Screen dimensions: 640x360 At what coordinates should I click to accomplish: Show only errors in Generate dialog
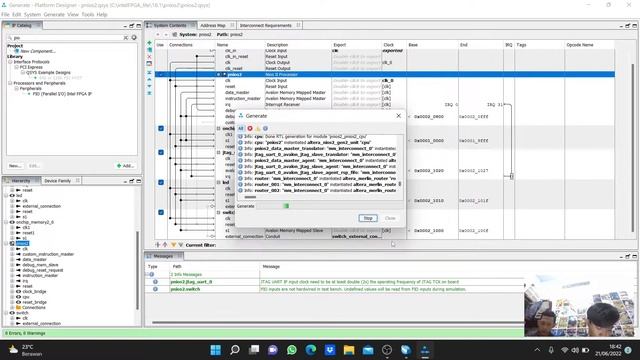click(250, 128)
